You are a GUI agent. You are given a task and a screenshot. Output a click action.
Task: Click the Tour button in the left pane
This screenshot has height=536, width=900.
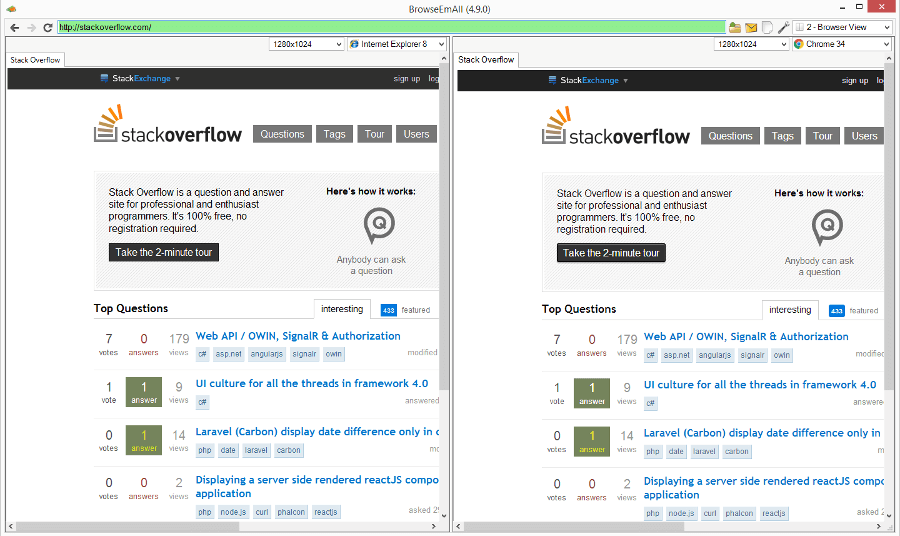pyautogui.click(x=374, y=134)
